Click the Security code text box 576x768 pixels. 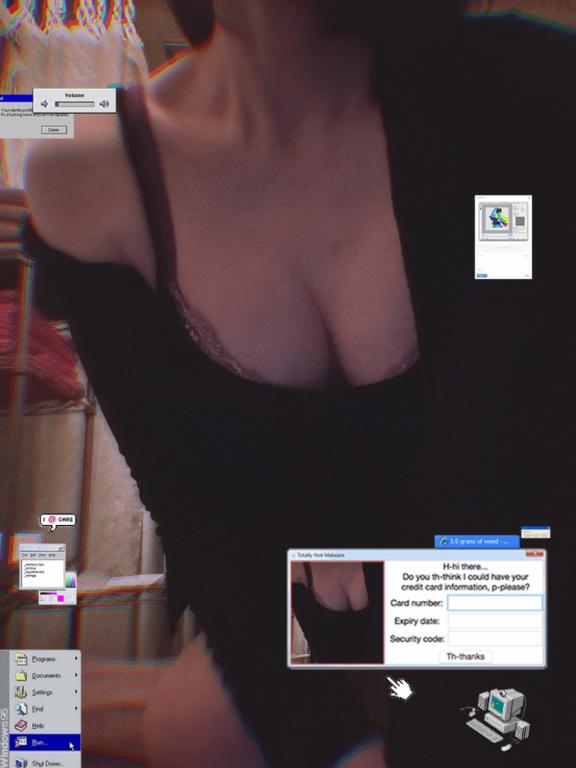point(495,639)
